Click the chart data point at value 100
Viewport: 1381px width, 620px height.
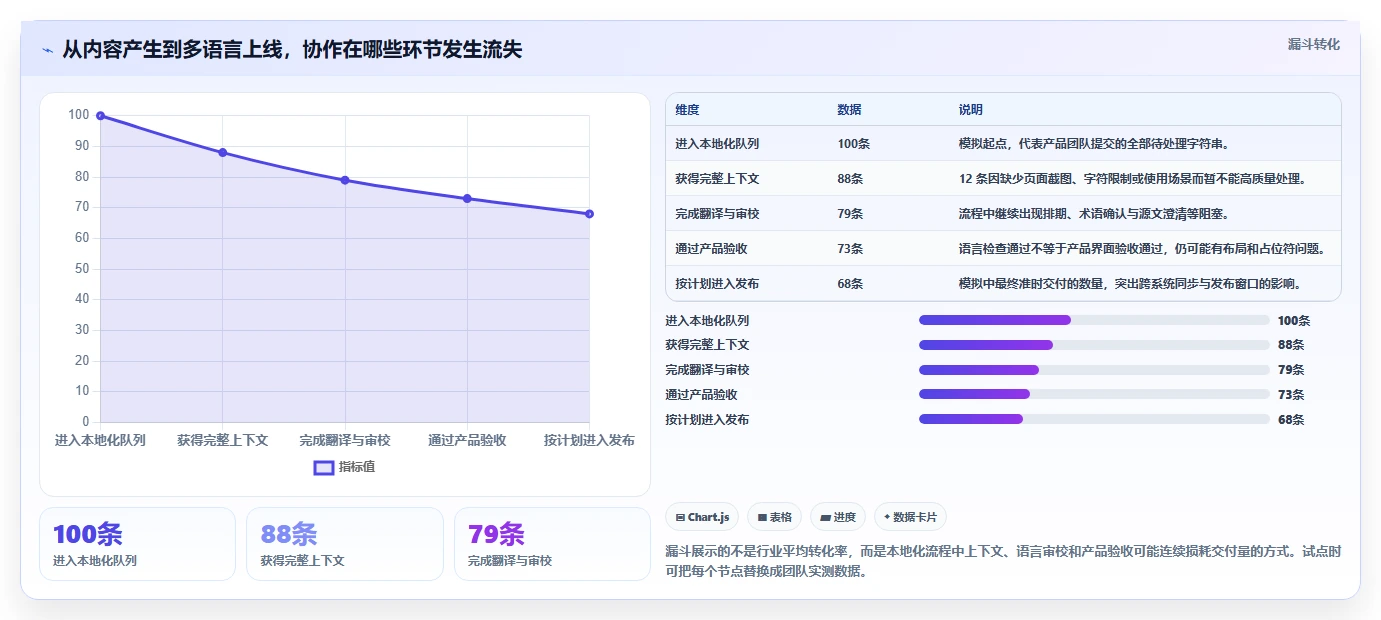tap(100, 116)
